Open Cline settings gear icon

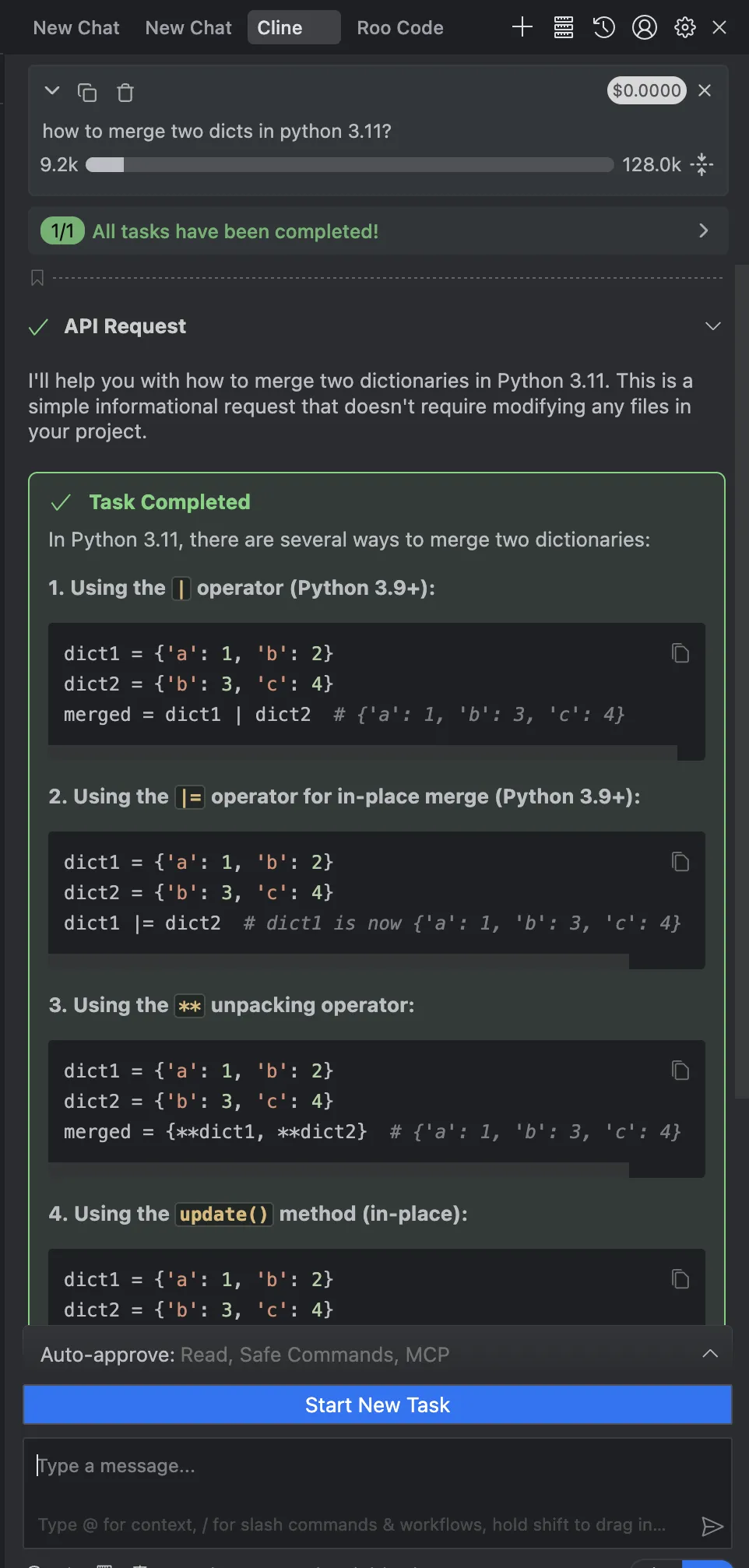[x=685, y=28]
